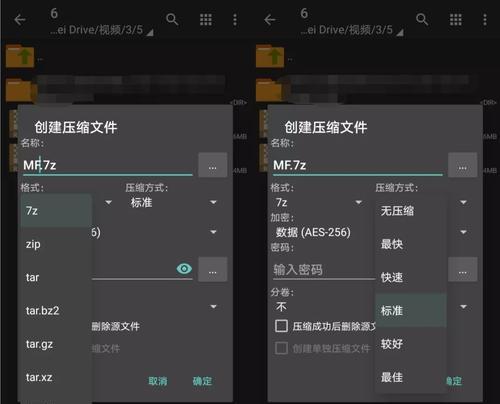Pick 最快 compression level

411,244
